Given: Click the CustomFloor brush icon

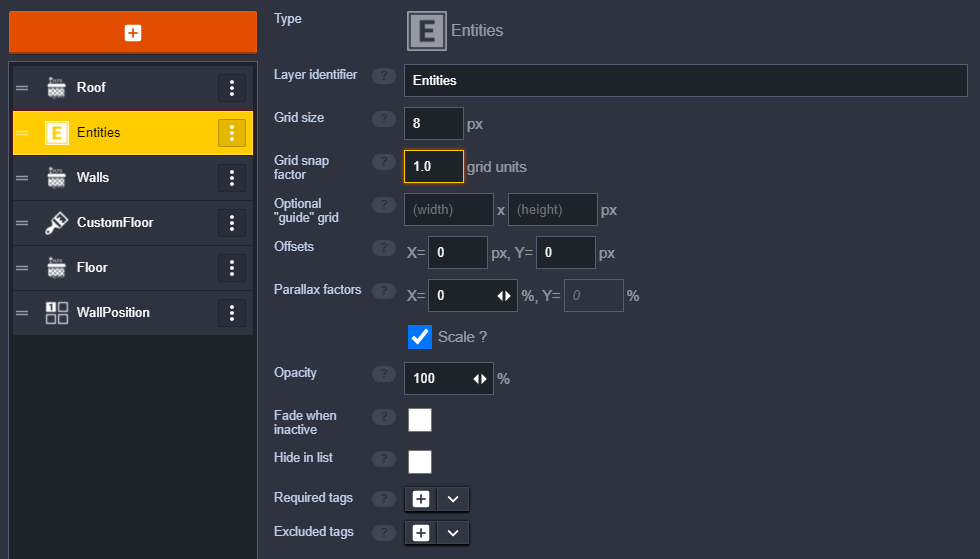Looking at the screenshot, I should tap(56, 223).
